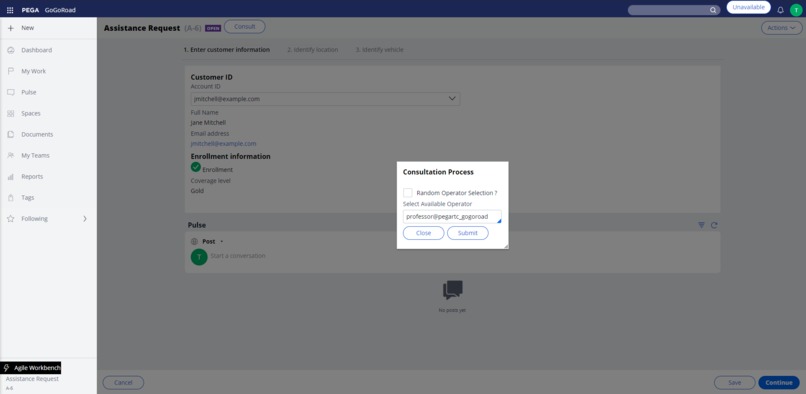Click the Pulse chat icon in sidebar
The height and width of the screenshot is (394, 806).
(x=11, y=93)
